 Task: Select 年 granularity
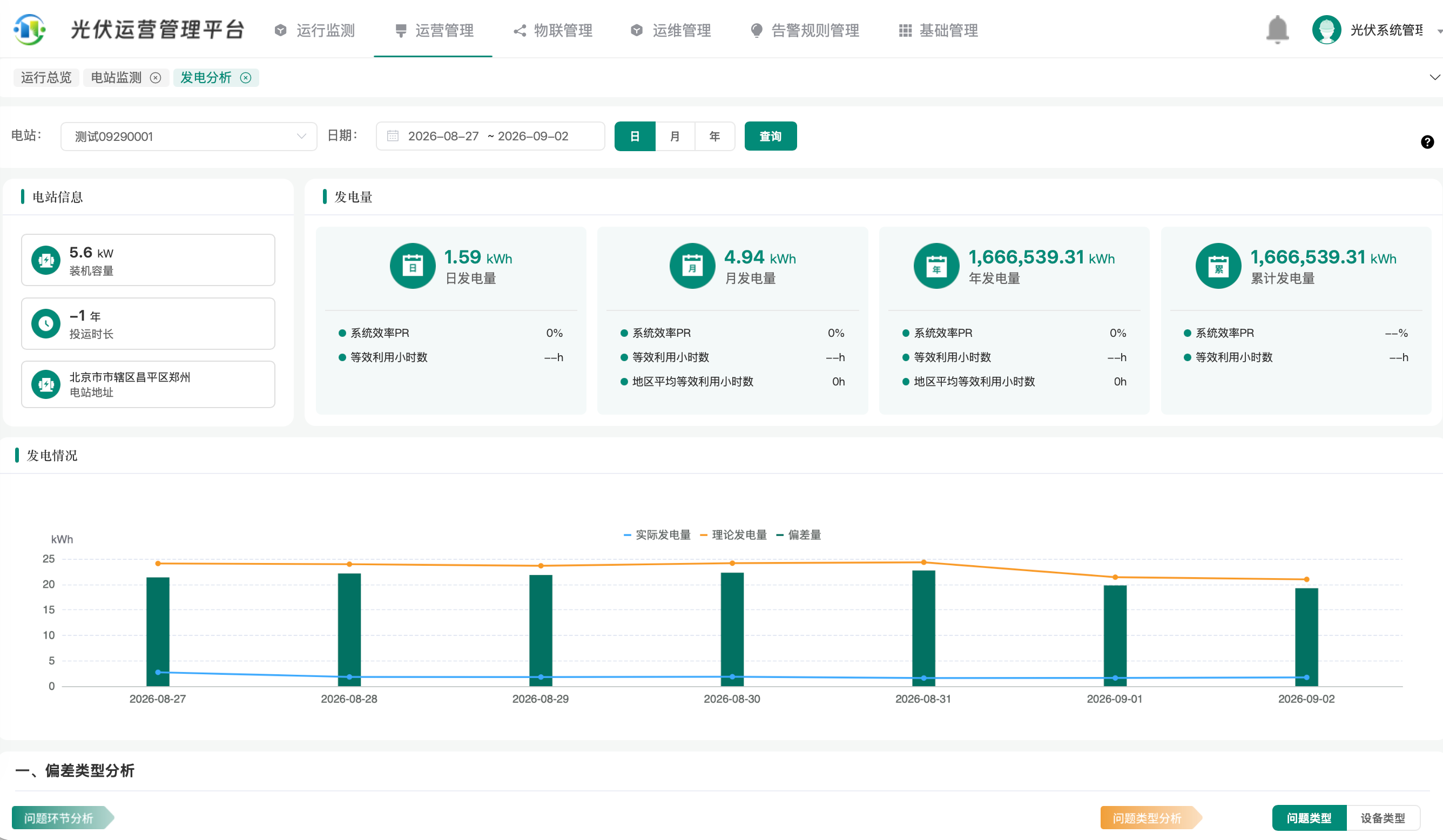(714, 136)
